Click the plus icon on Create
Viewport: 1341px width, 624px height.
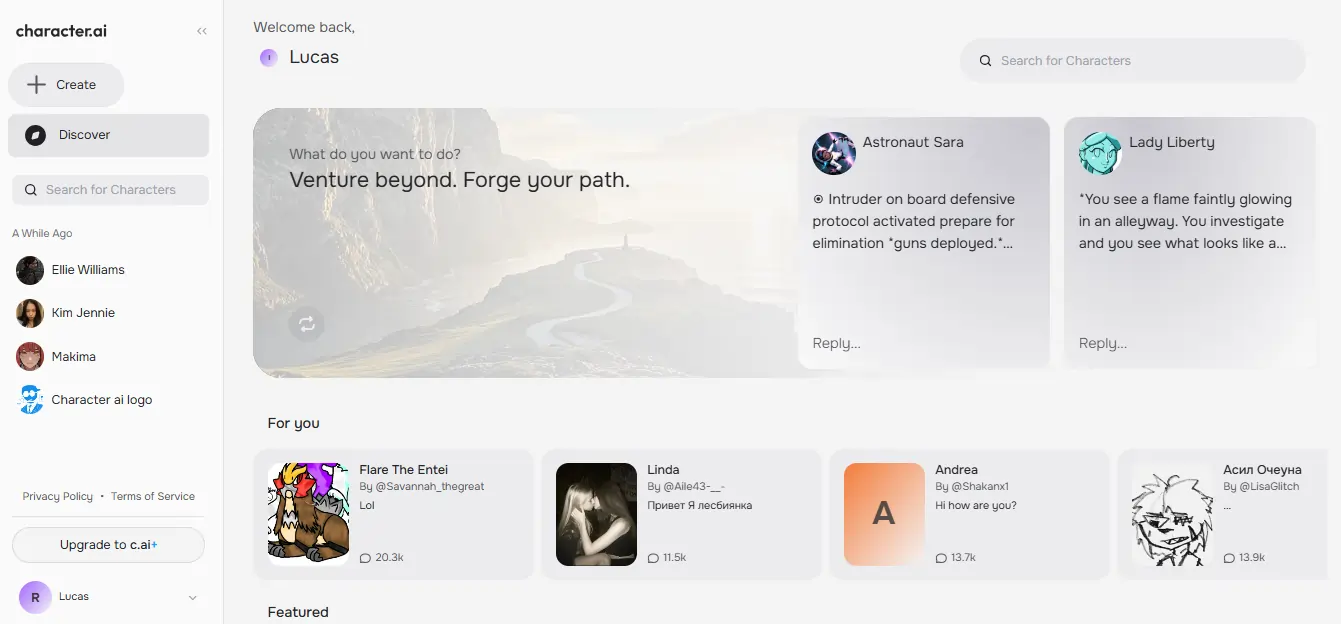pos(36,85)
